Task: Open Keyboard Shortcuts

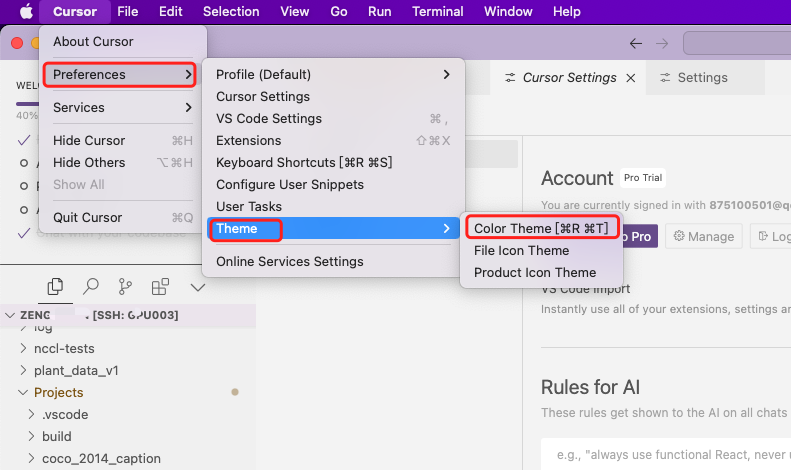Action: point(333,162)
